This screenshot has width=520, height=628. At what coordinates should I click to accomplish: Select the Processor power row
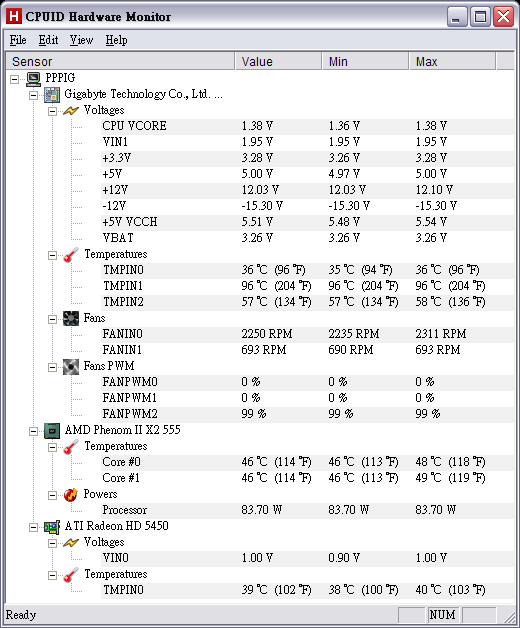click(307, 511)
